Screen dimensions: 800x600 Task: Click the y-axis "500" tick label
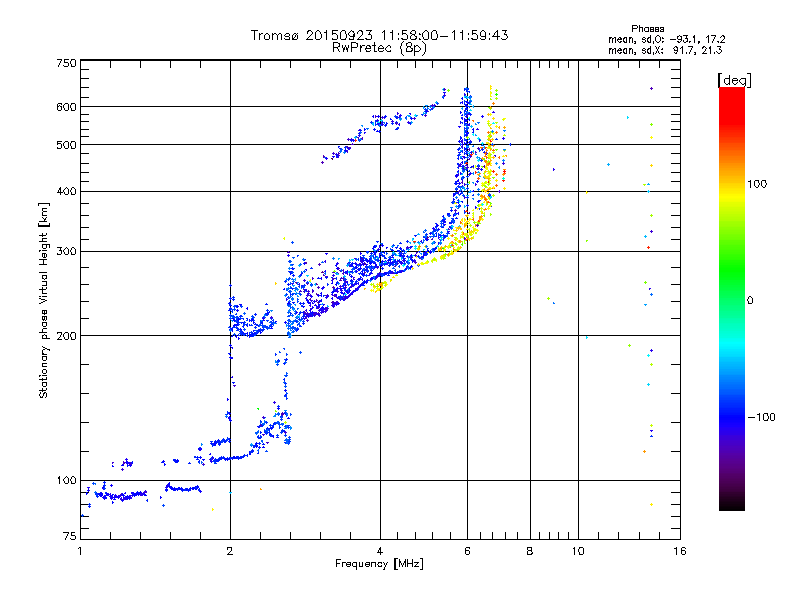point(66,145)
